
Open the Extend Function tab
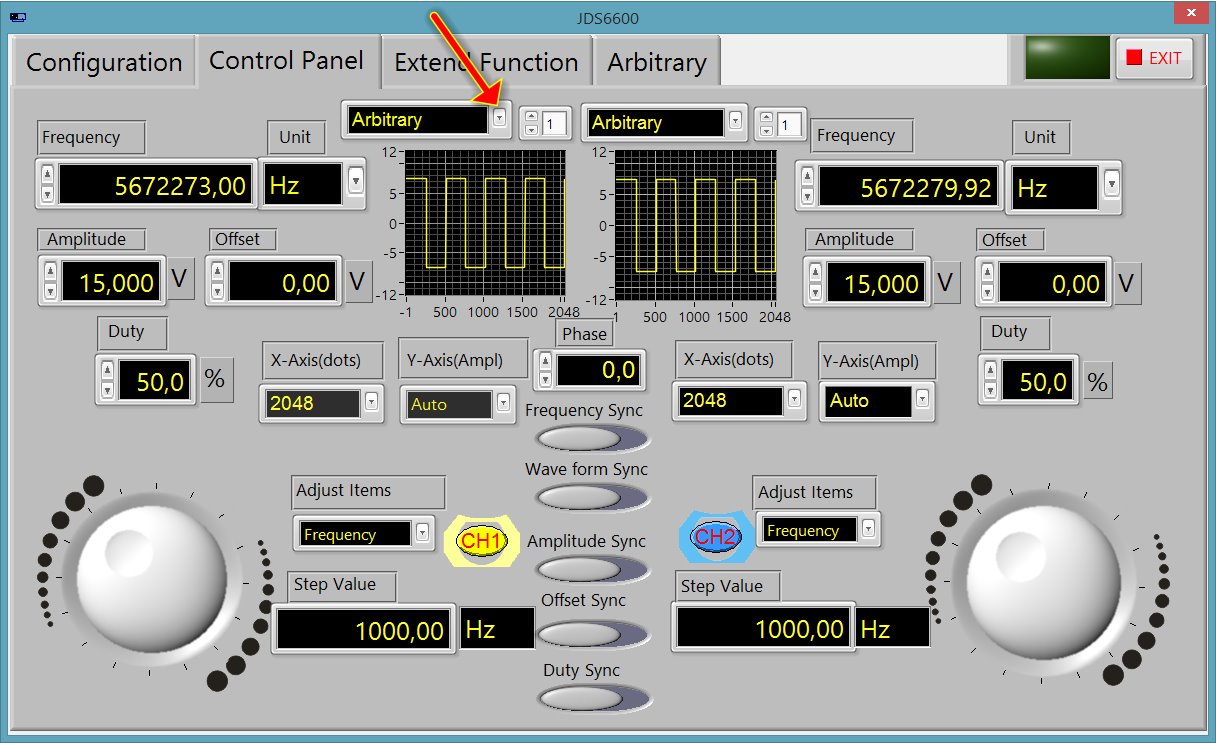(x=486, y=62)
